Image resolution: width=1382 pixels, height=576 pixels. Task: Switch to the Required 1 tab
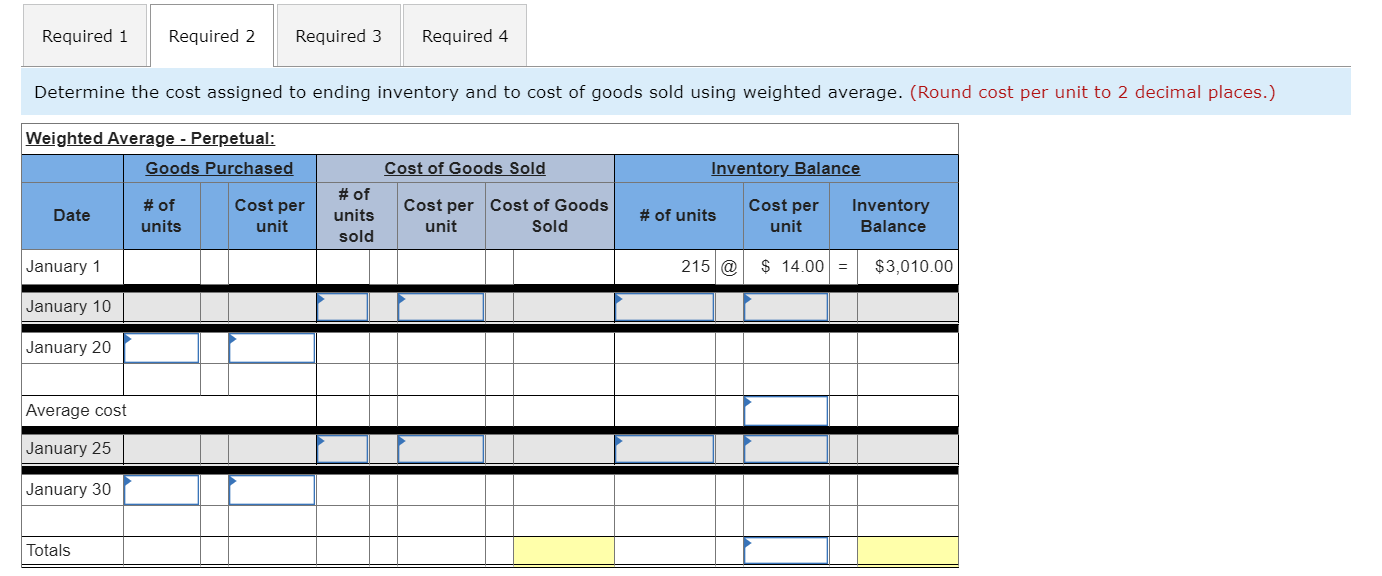click(x=84, y=35)
